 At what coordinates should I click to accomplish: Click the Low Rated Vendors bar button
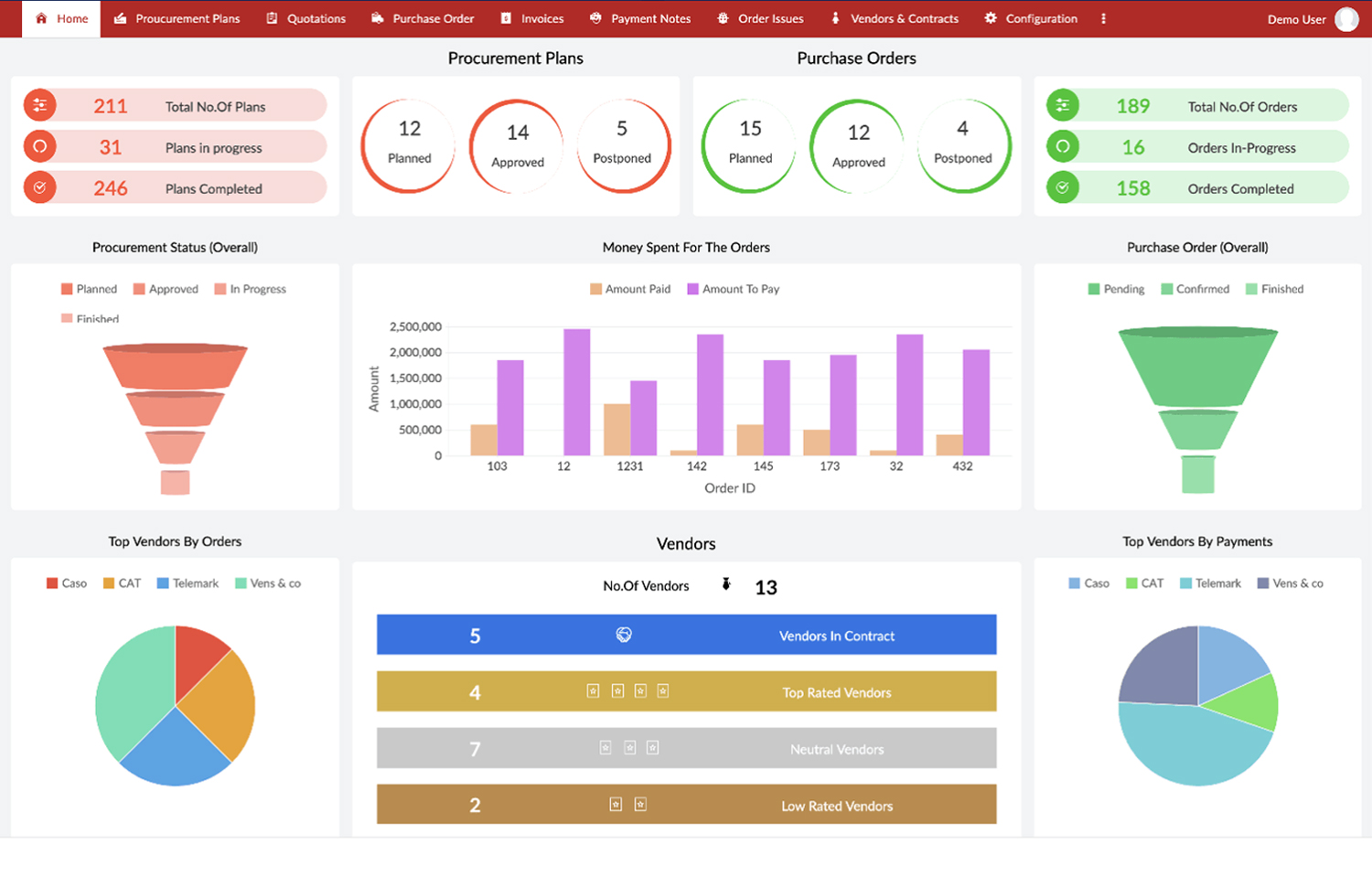pos(686,805)
